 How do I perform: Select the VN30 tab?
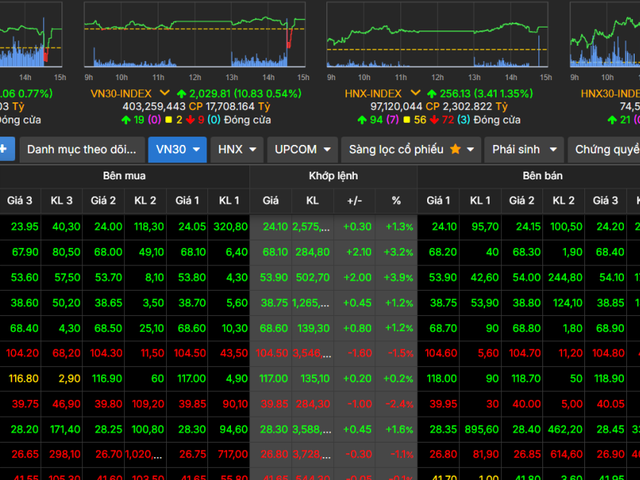click(177, 149)
